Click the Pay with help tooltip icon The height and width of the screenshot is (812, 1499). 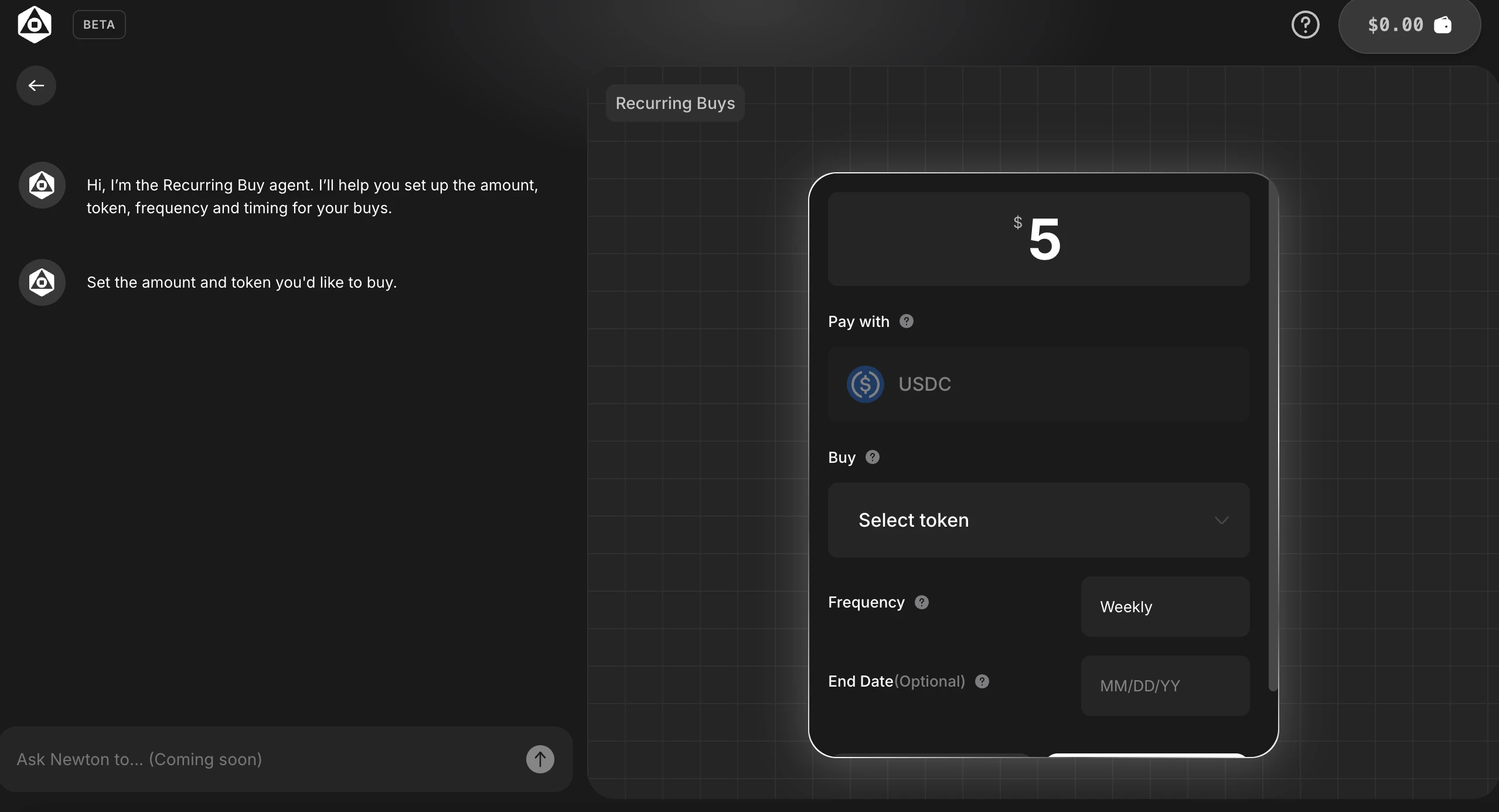tap(906, 321)
